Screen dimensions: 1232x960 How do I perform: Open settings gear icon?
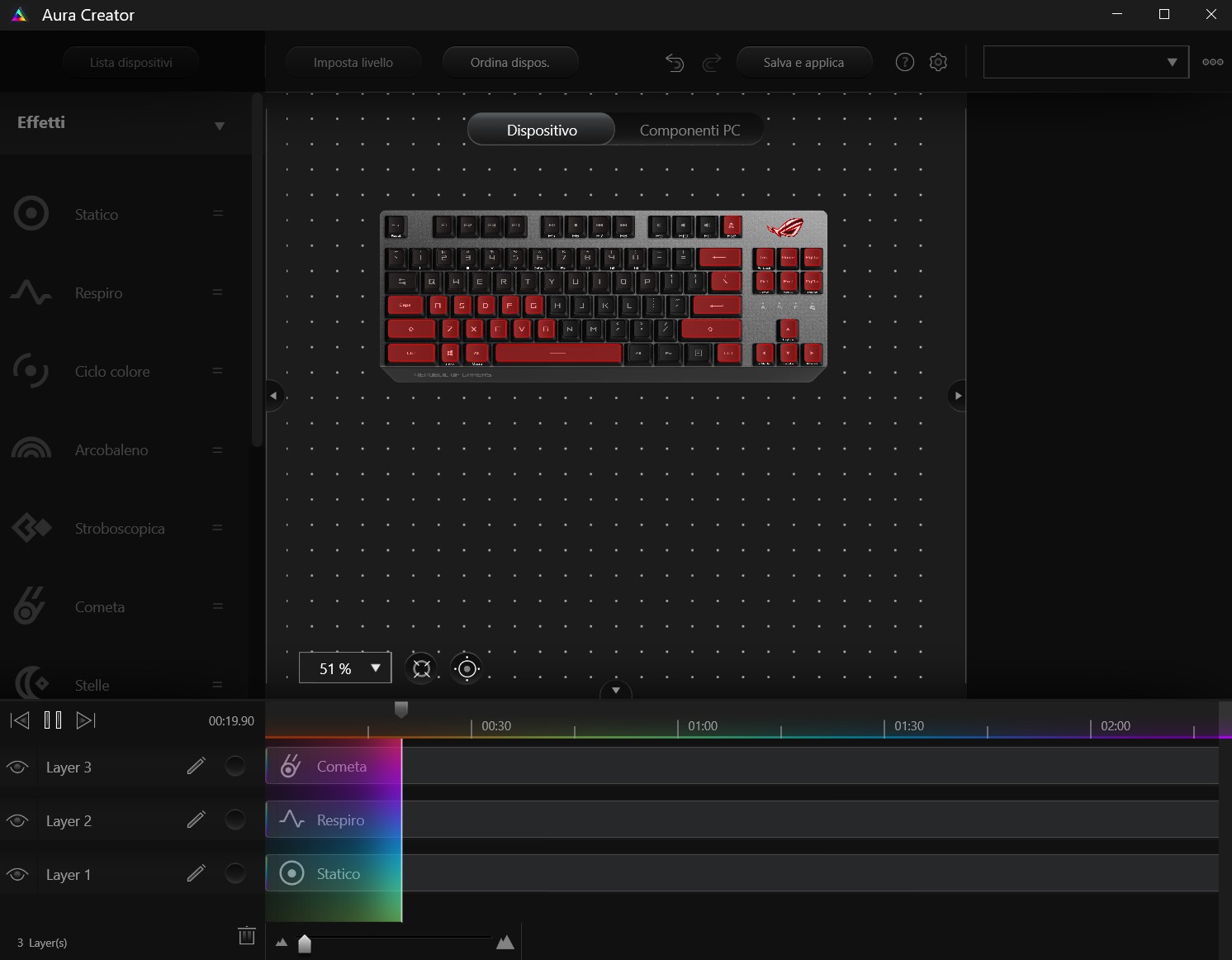pos(938,62)
